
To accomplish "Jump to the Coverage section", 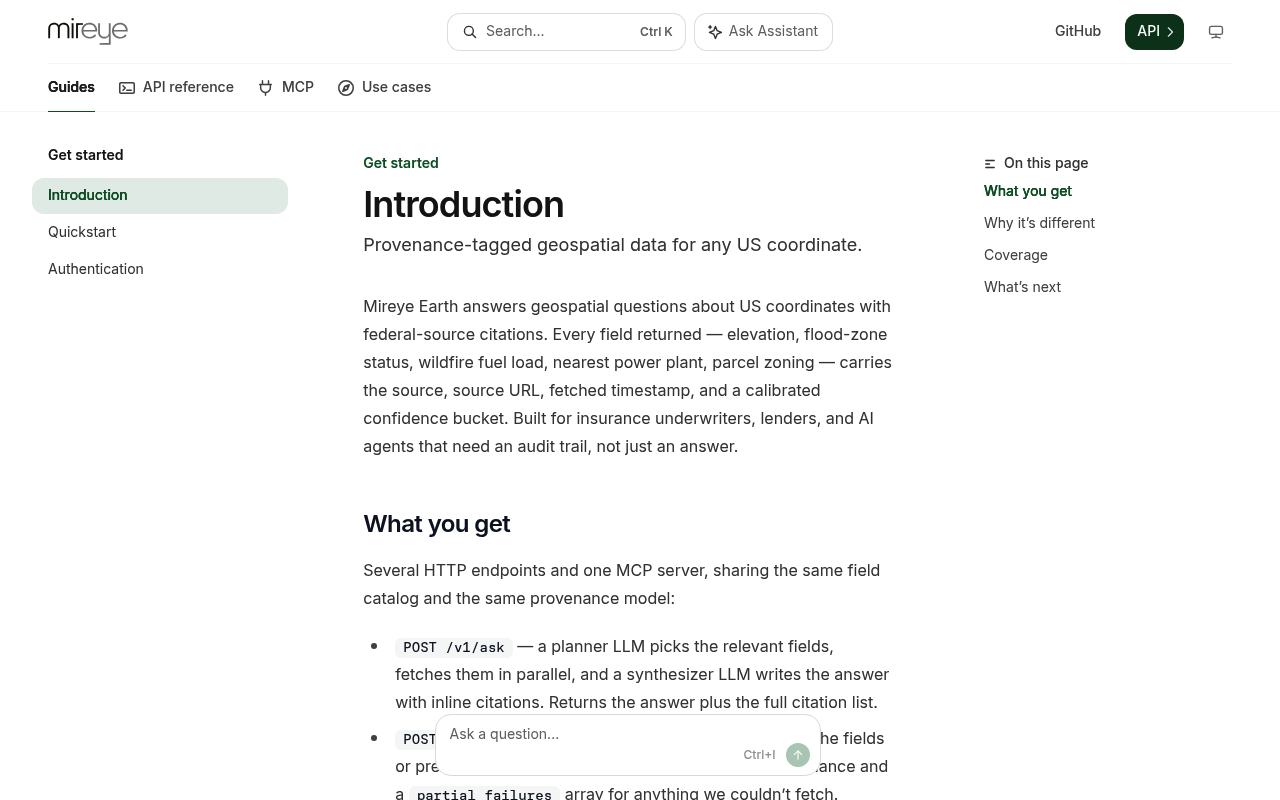I will coord(1015,255).
